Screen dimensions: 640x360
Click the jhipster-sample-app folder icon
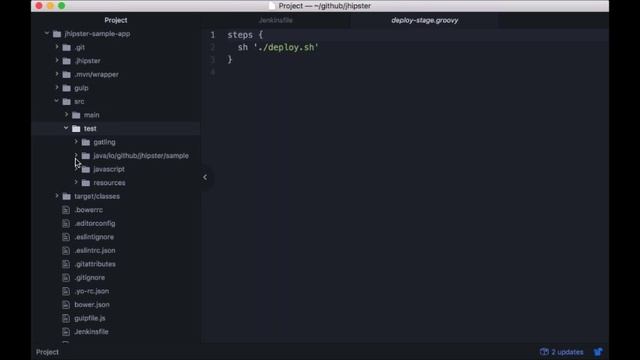coord(57,34)
